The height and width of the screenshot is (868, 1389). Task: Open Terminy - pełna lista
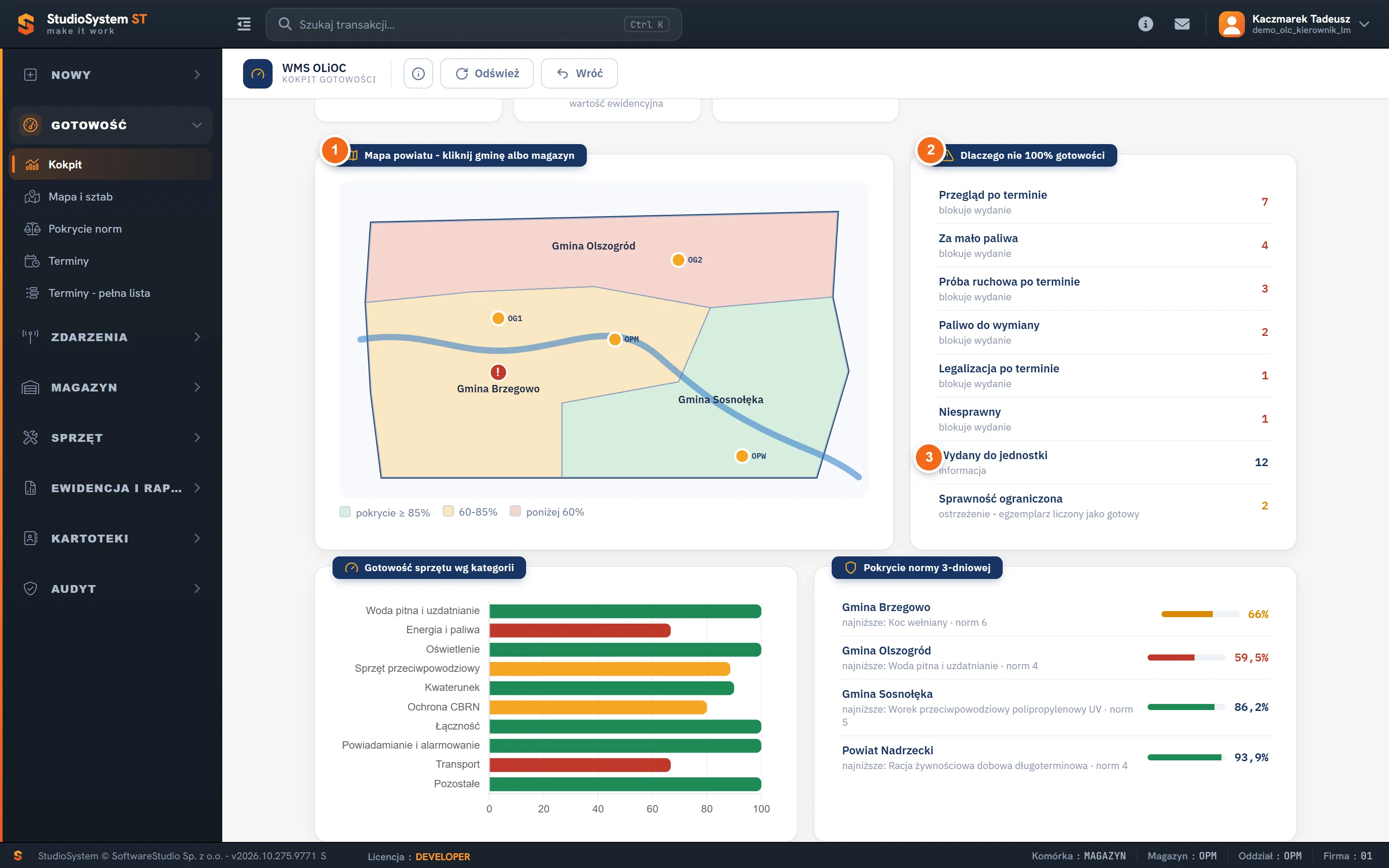[111, 293]
